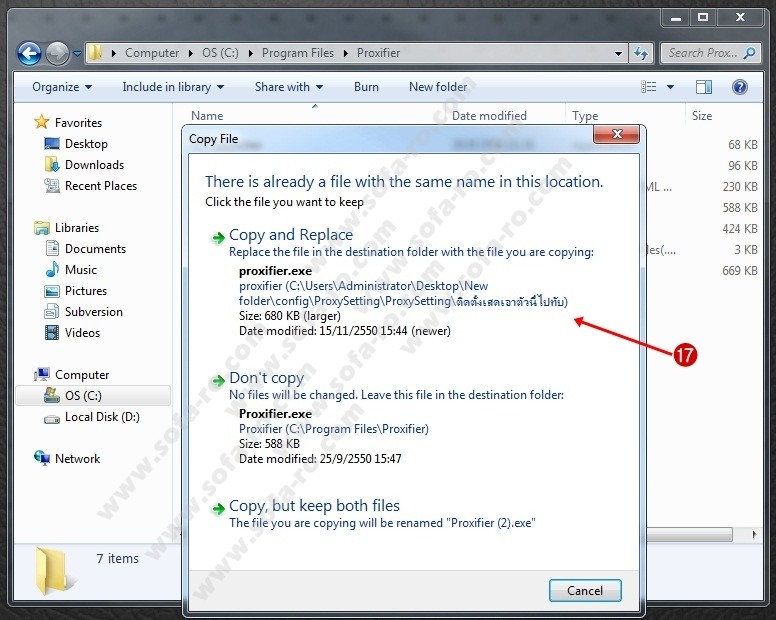
Task: Click the folder icon in address bar
Action: (95, 52)
